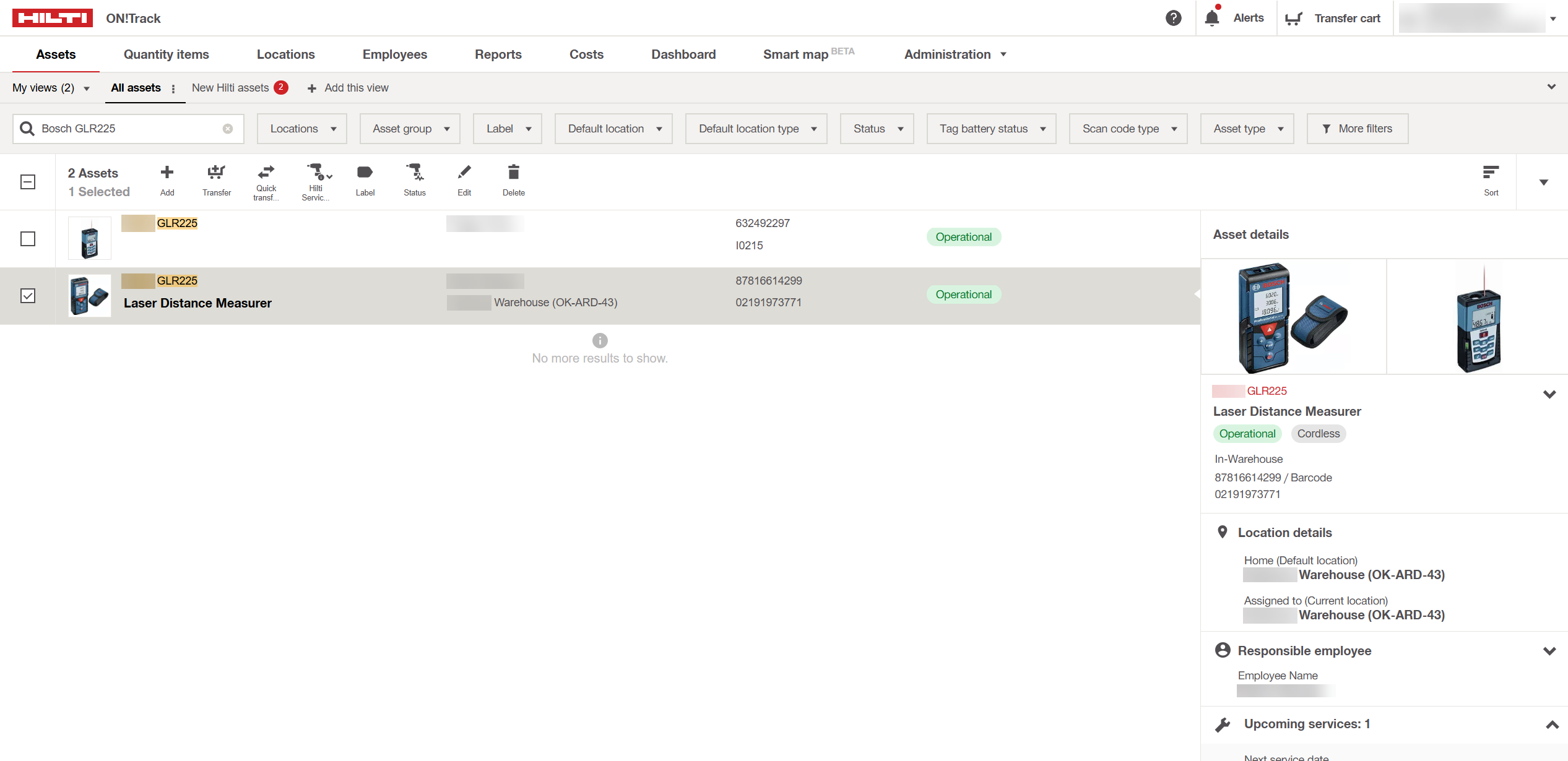This screenshot has height=761, width=1568.
Task: Switch to the Assets tab
Action: point(56,54)
